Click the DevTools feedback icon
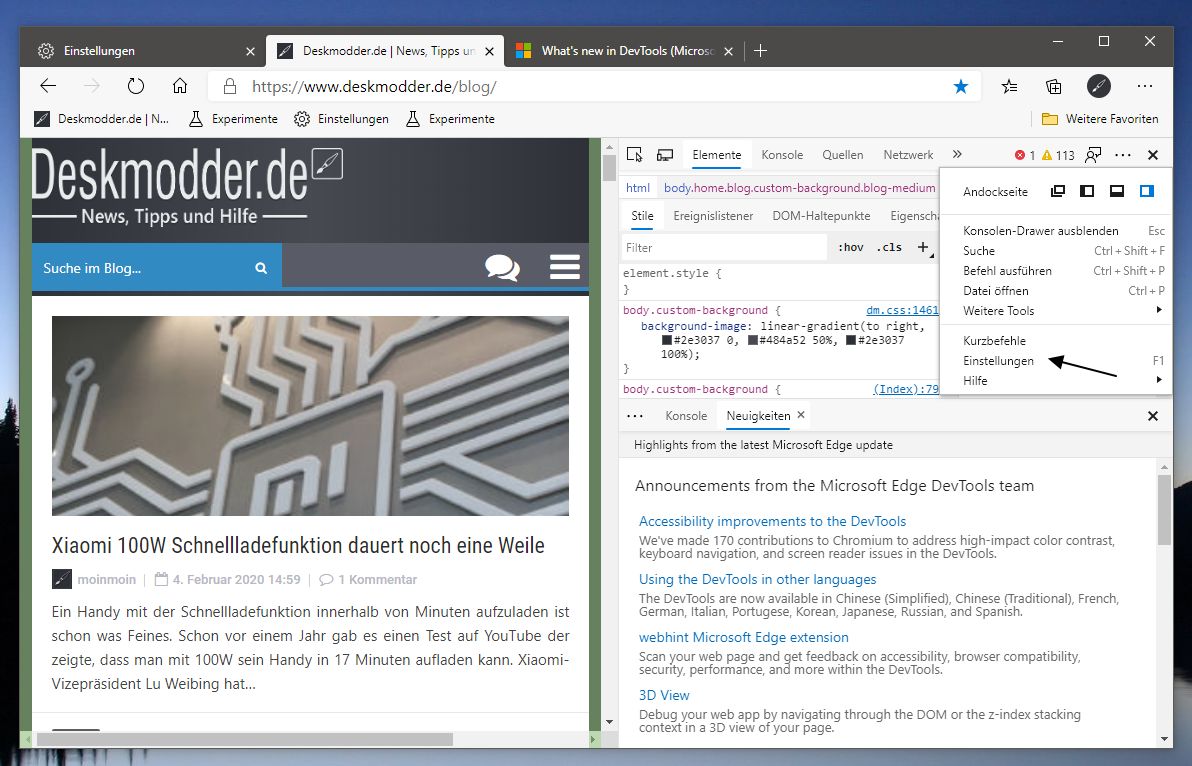This screenshot has height=766, width=1192. [1093, 155]
